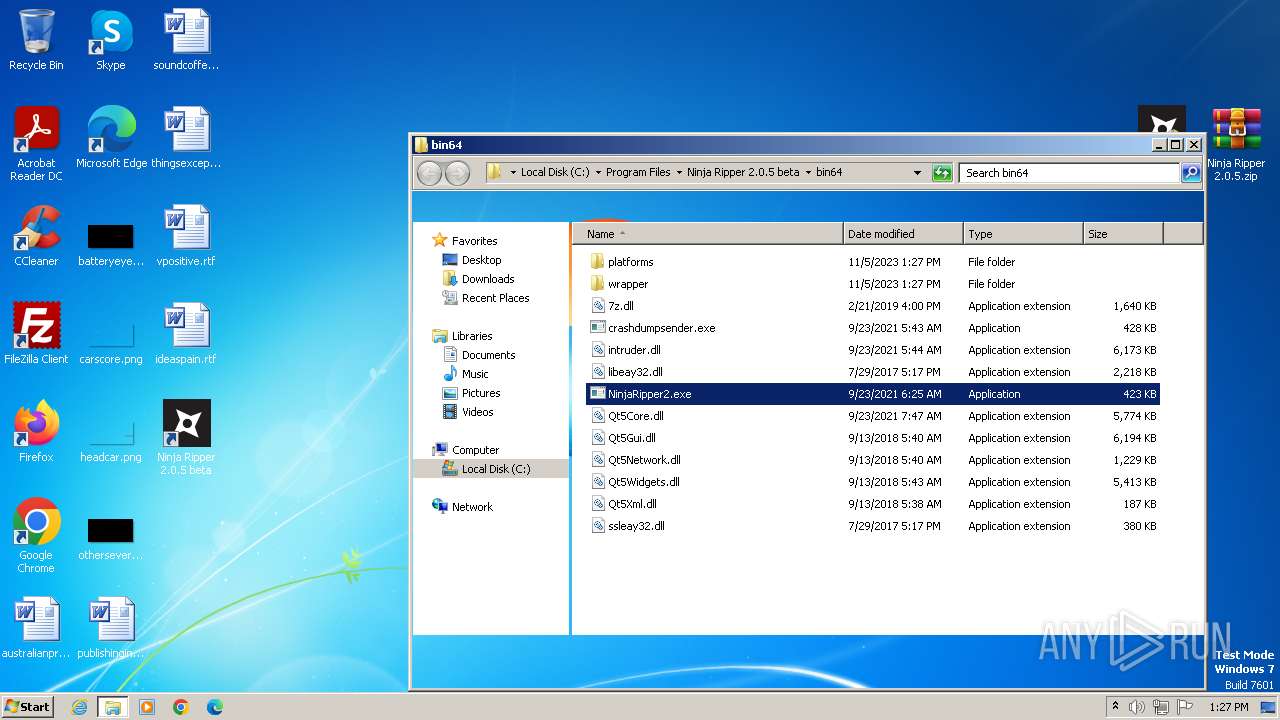Viewport: 1280px width, 720px height.
Task: Sort by Size column header
Action: pyautogui.click(x=1123, y=234)
